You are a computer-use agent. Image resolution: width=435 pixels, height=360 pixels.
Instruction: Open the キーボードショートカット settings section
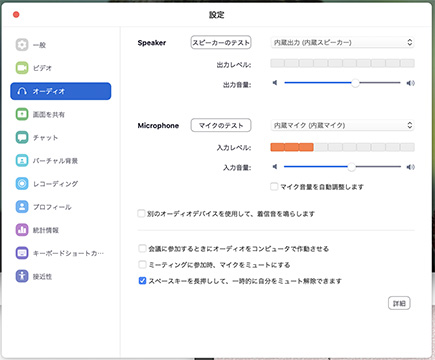[61, 253]
